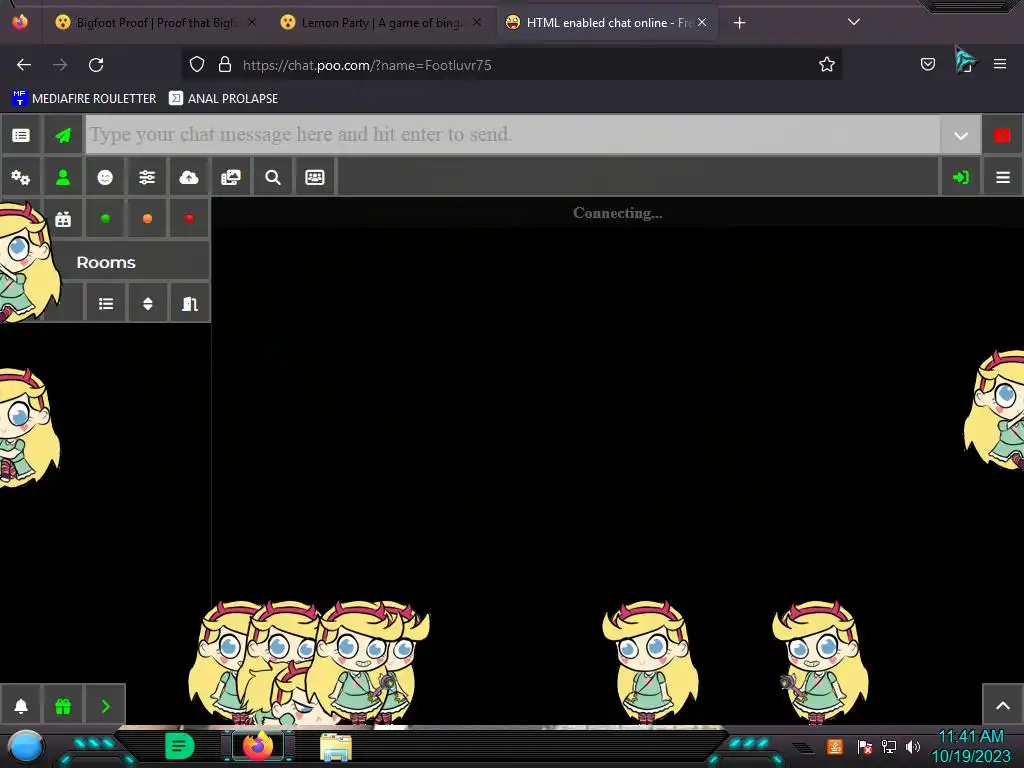This screenshot has height=768, width=1024.
Task: Click the door leave room icon
Action: click(x=189, y=304)
